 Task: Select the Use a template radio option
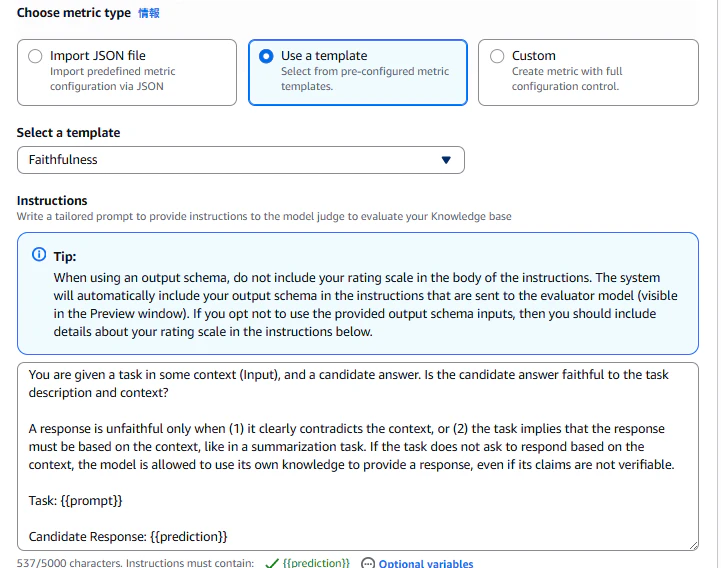pyautogui.click(x=266, y=56)
